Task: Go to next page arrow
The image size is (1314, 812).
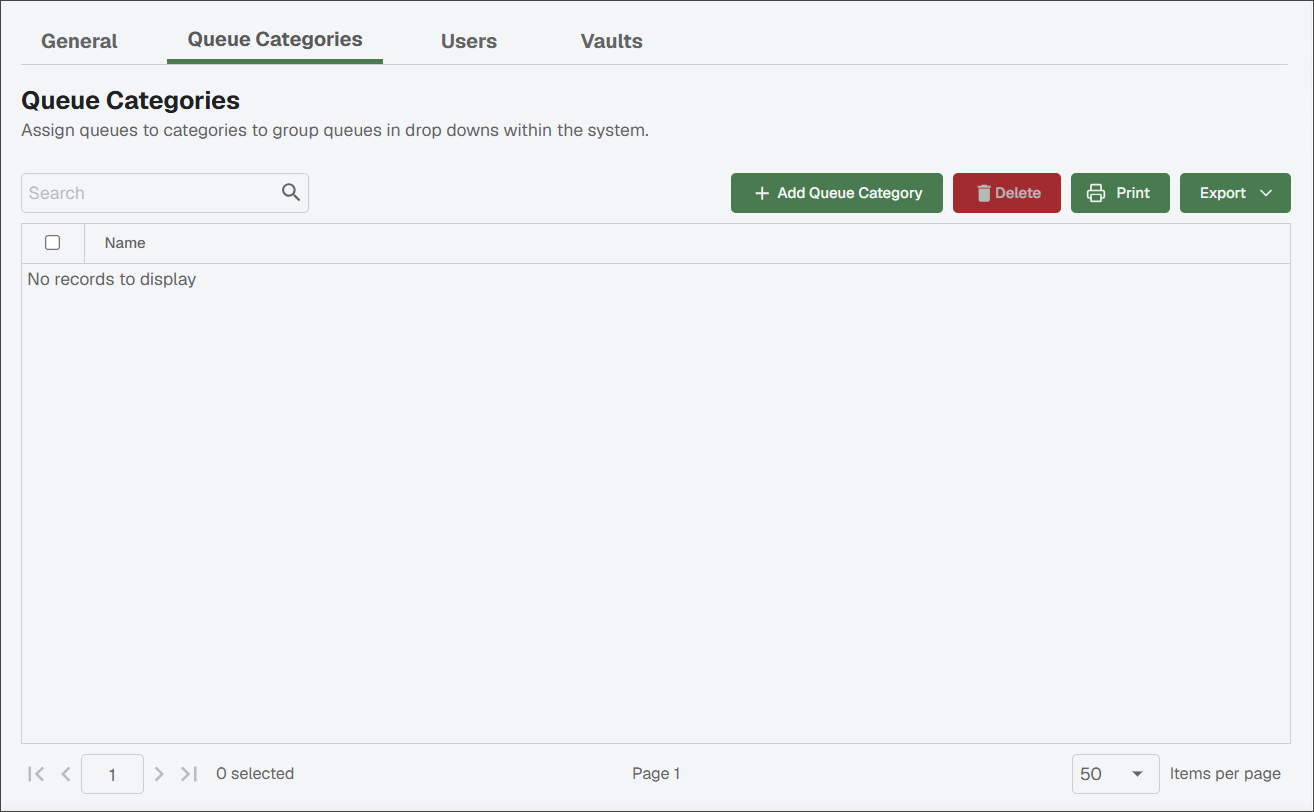Action: coord(159,774)
